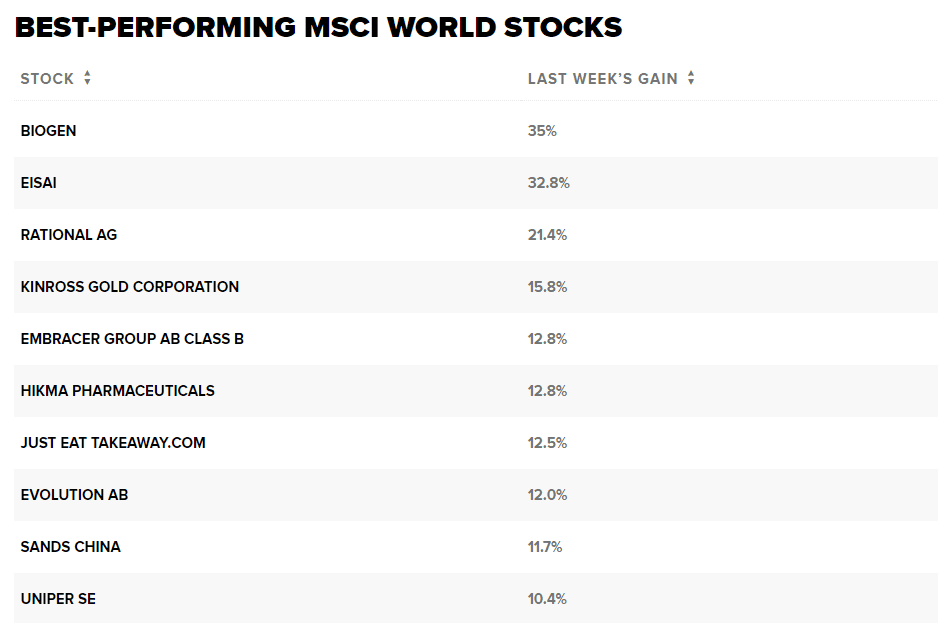Select EVOLUTION AB in the list
This screenshot has width=938, height=623.
(x=74, y=495)
